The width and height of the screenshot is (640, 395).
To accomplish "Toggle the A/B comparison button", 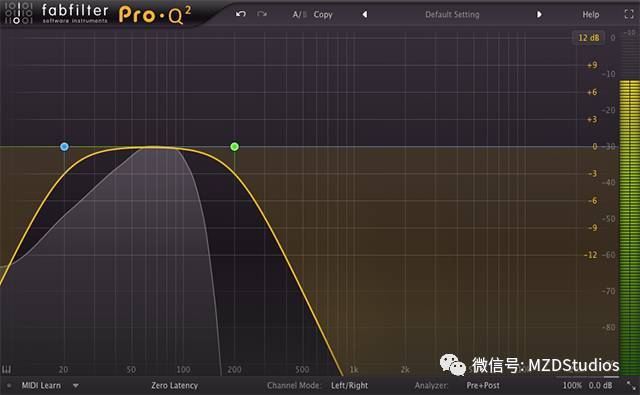I will (x=299, y=15).
